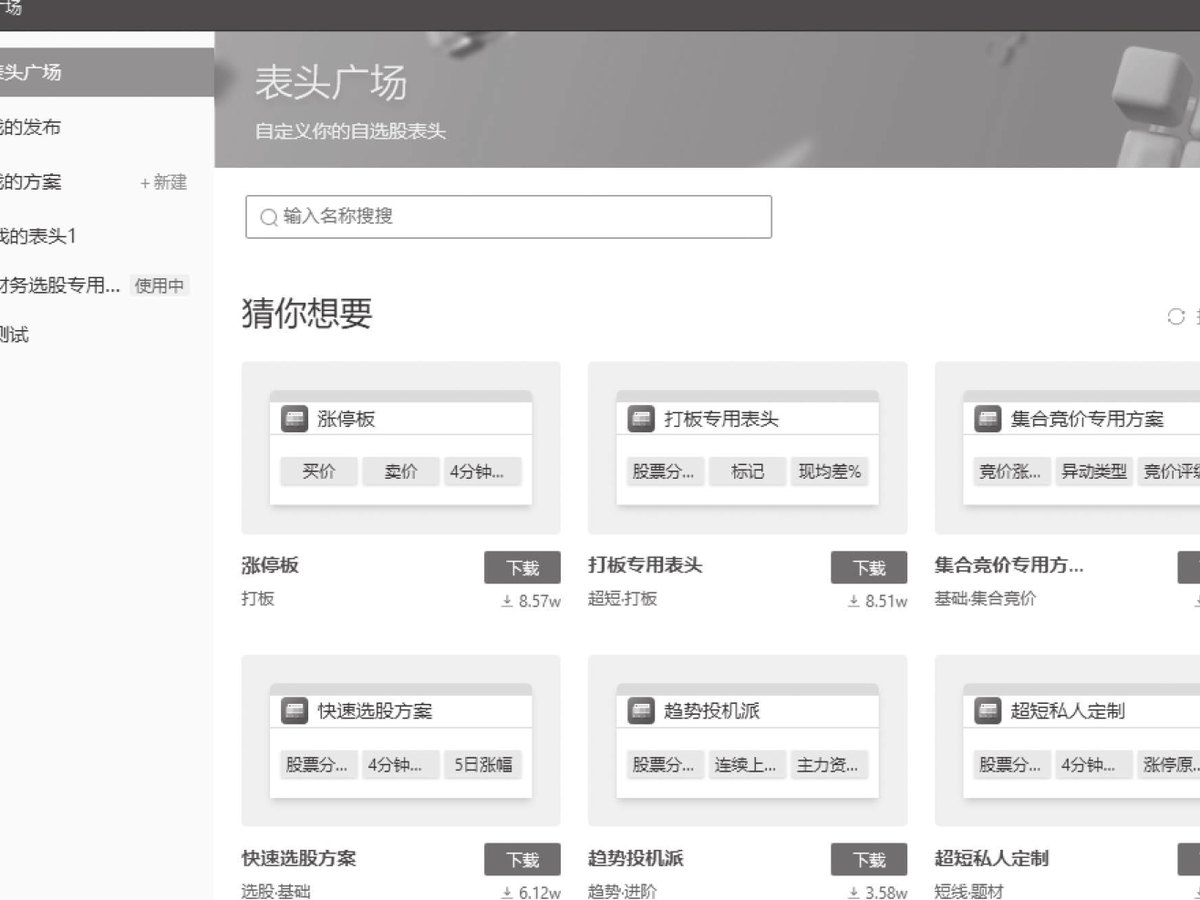This screenshot has width=1200, height=900.
Task: Click the 趋势投机派 card table icon
Action: point(641,711)
